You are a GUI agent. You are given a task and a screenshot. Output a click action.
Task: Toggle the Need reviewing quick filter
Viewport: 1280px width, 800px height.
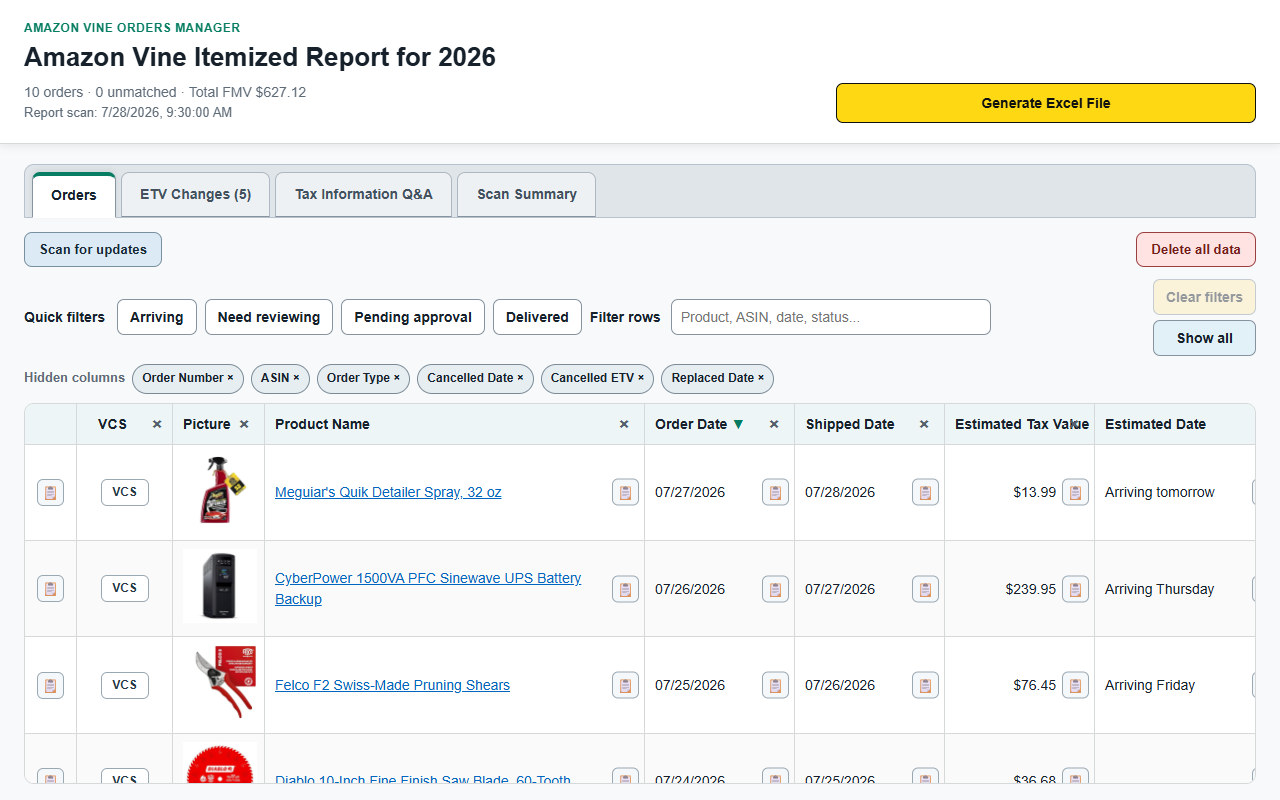269,317
